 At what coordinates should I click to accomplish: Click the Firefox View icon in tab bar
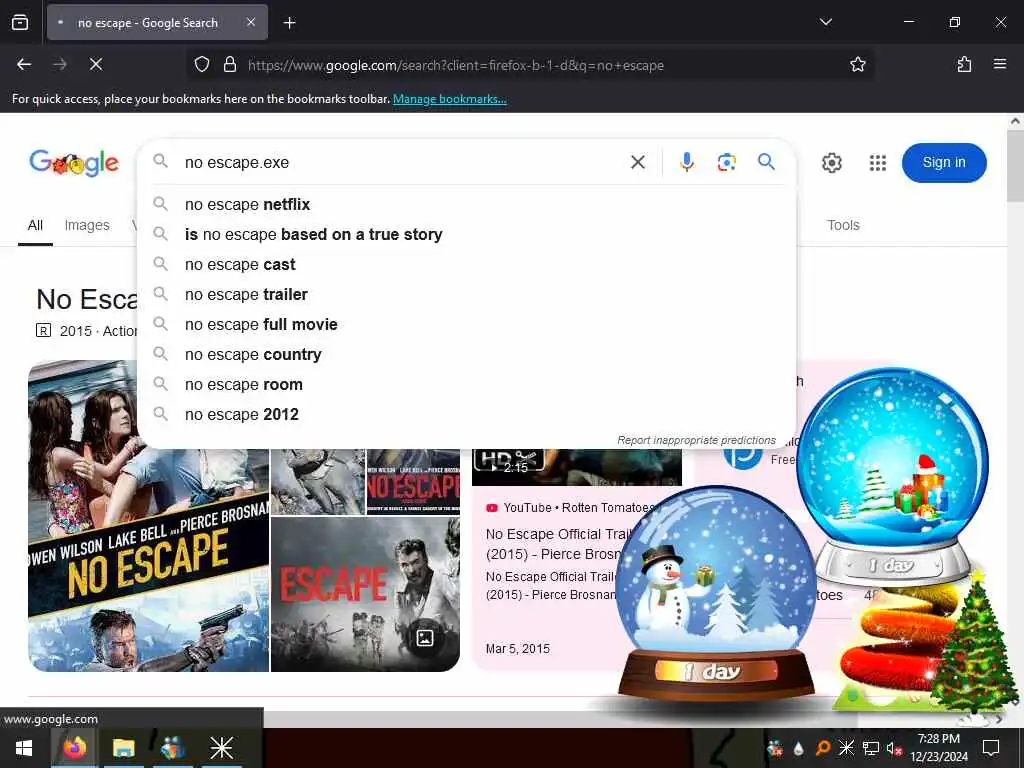(20, 22)
